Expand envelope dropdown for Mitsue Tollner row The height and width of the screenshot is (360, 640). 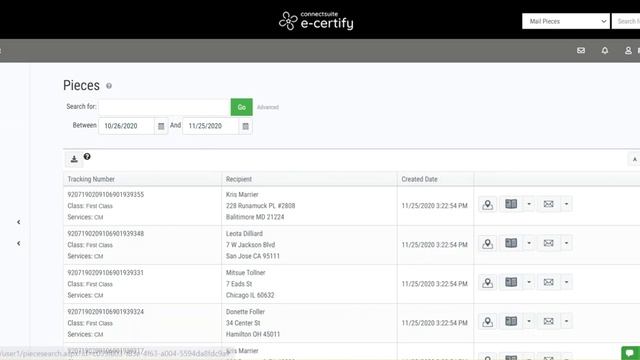(566, 282)
